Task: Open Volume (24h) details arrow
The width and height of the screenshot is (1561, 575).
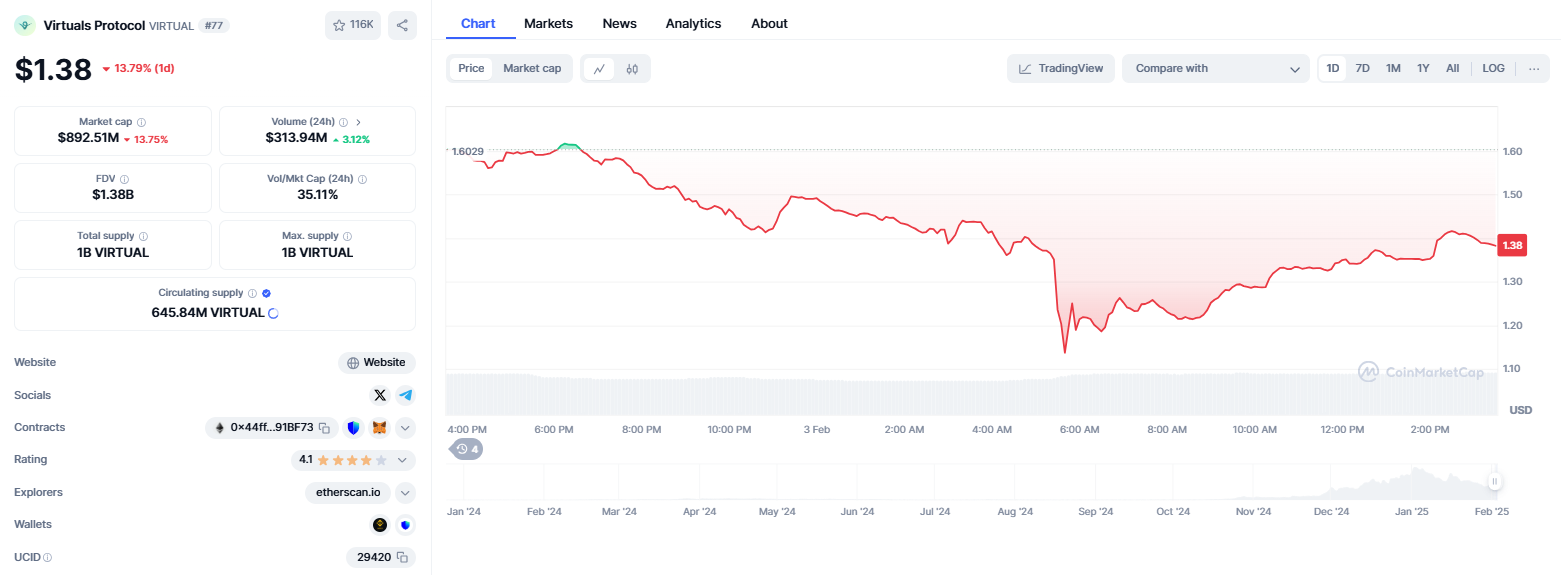Action: point(358,122)
